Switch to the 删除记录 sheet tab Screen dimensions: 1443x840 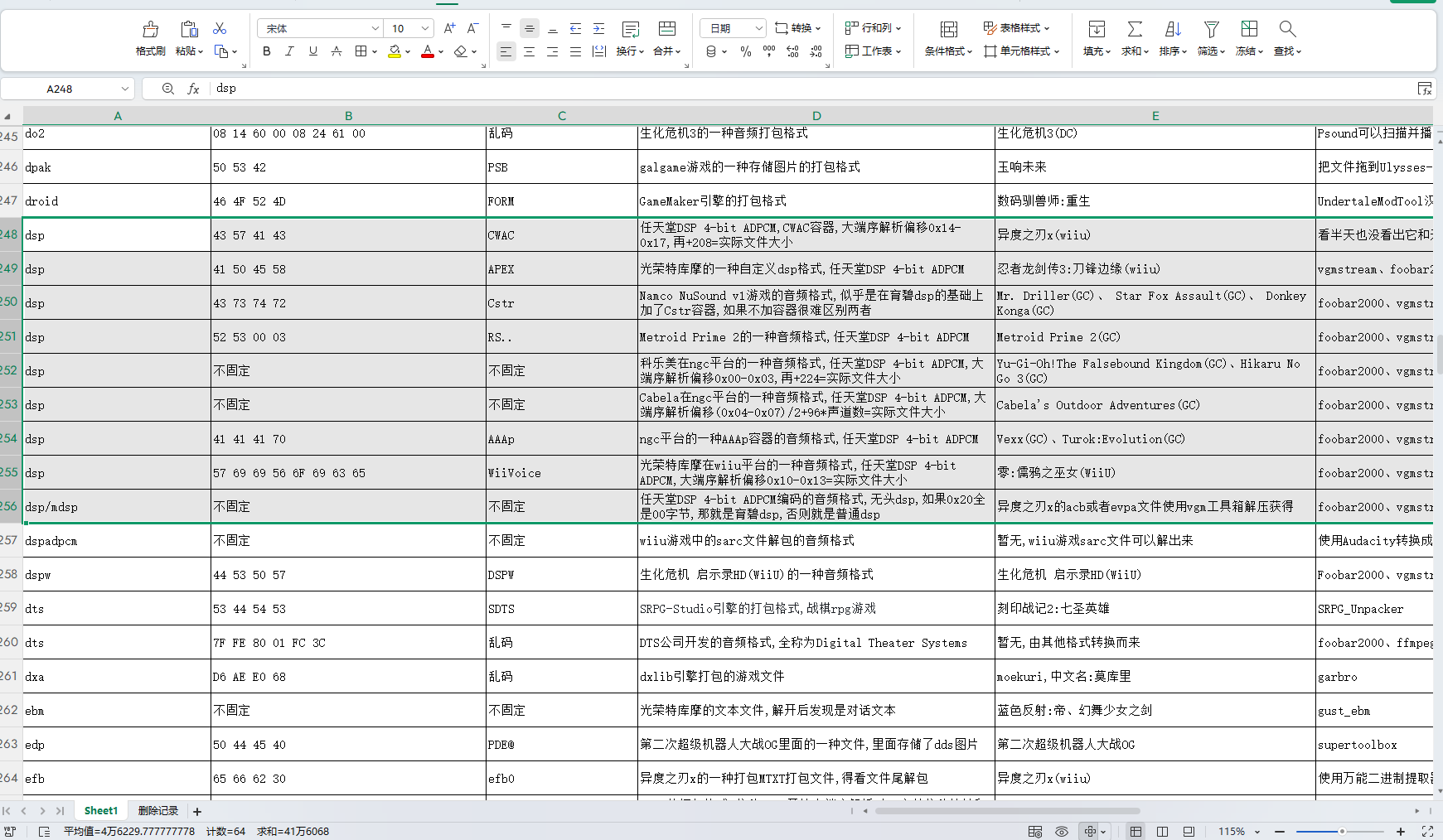(x=157, y=811)
